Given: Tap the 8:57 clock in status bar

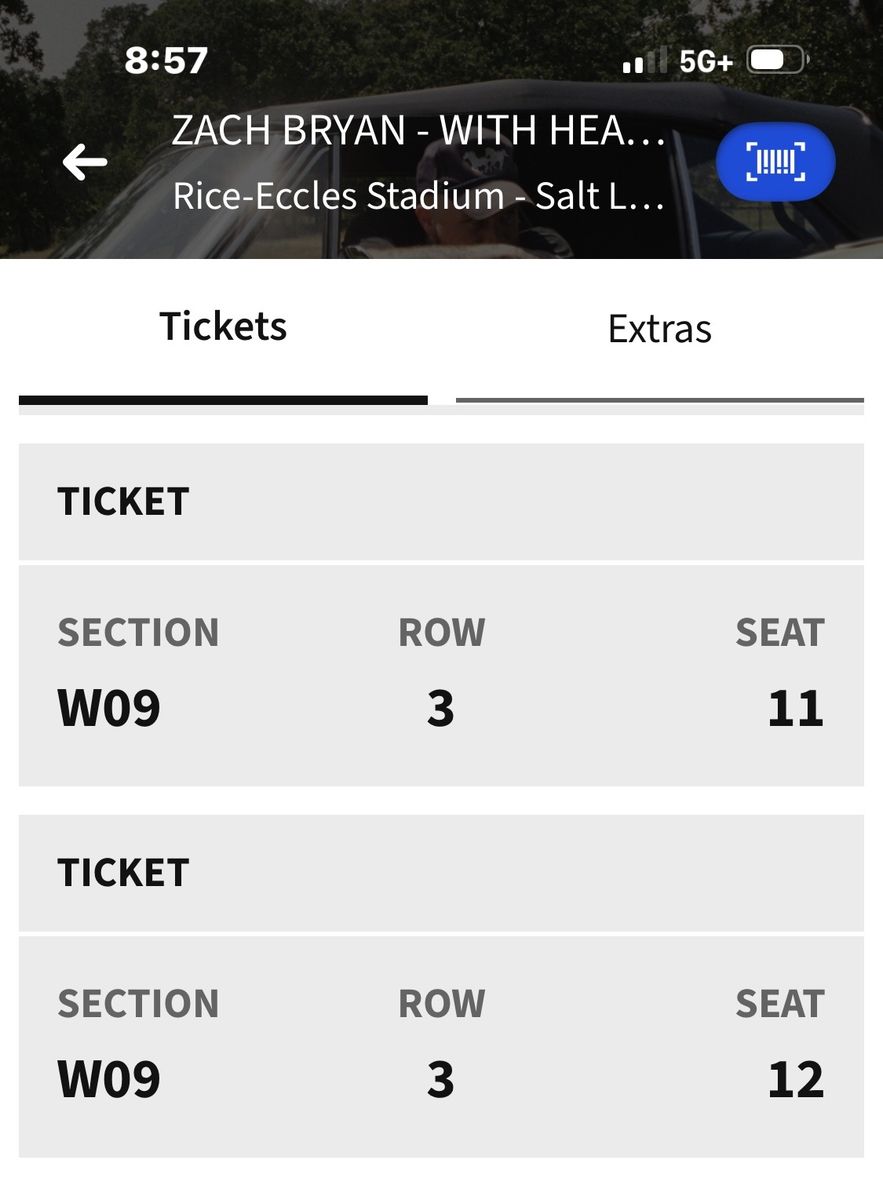Looking at the screenshot, I should tap(166, 61).
